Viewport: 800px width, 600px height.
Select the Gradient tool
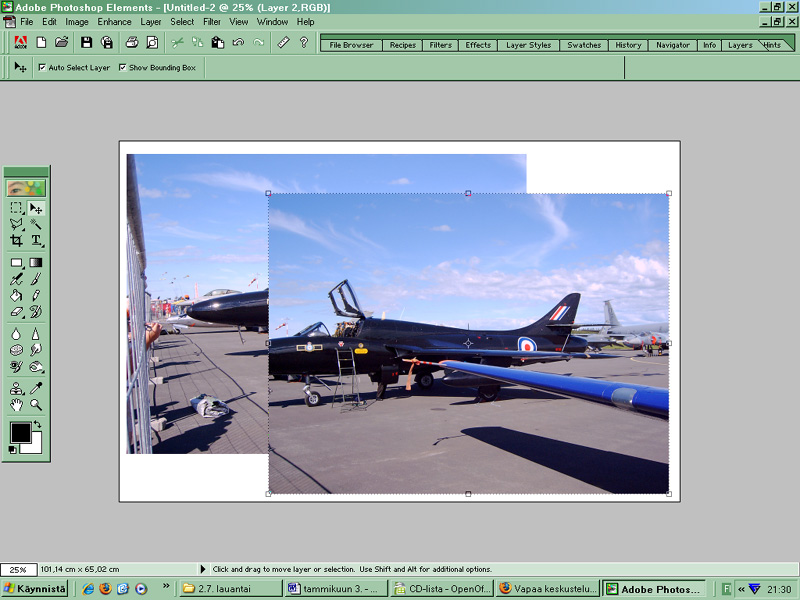tap(36, 263)
